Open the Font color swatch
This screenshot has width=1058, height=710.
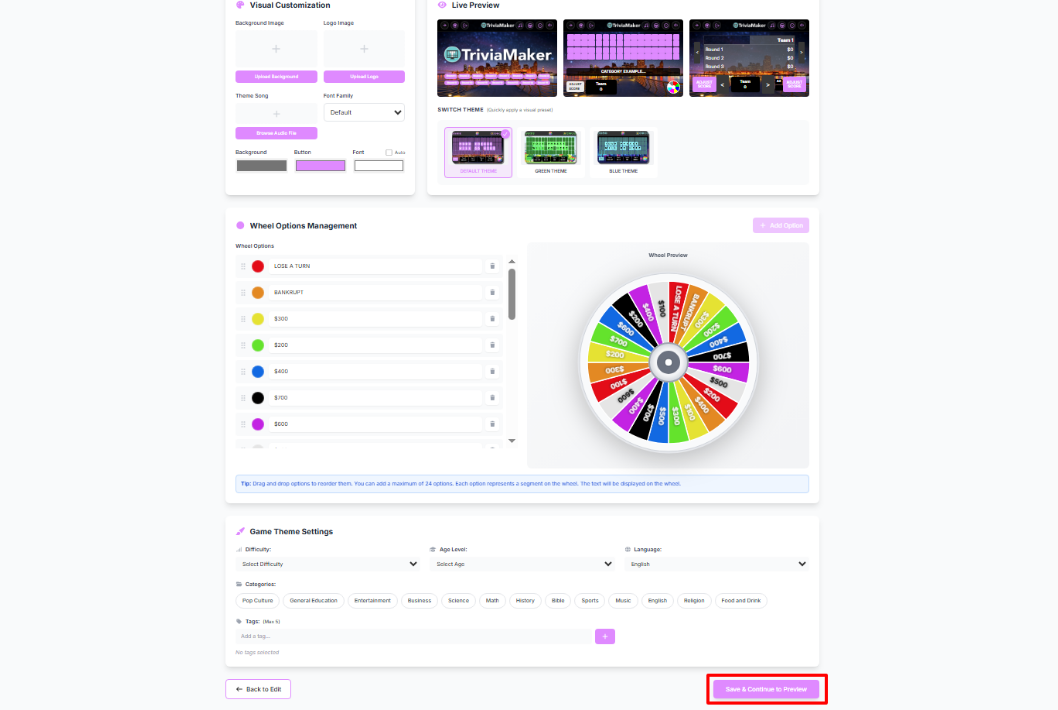(x=379, y=166)
